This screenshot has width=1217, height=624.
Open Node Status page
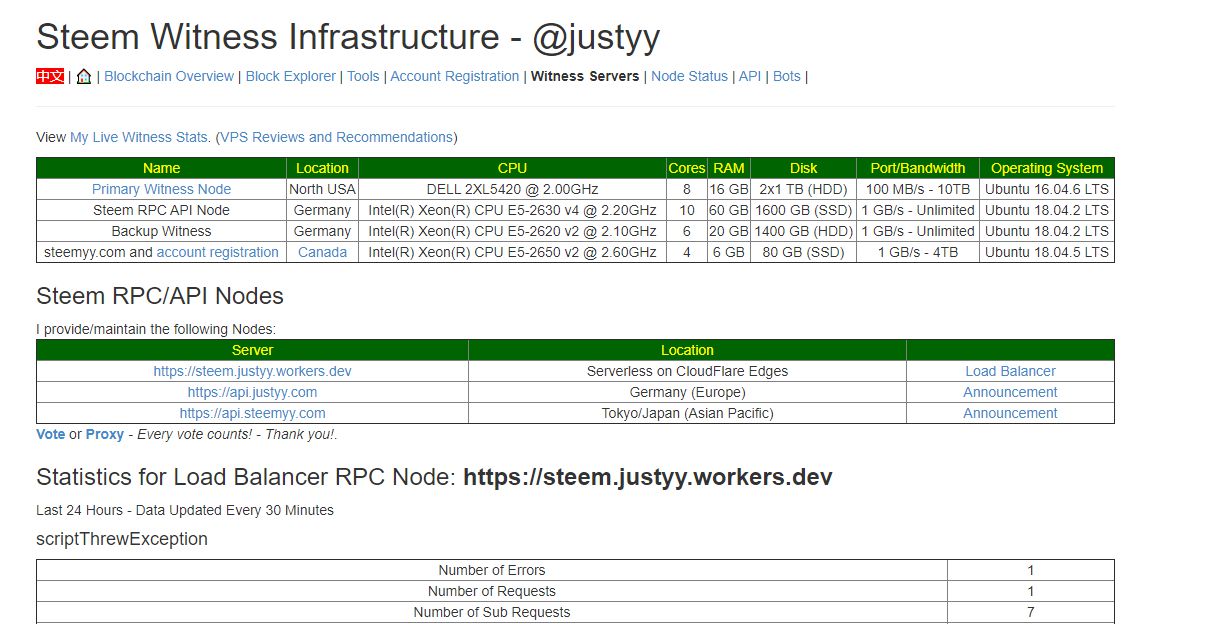click(689, 76)
